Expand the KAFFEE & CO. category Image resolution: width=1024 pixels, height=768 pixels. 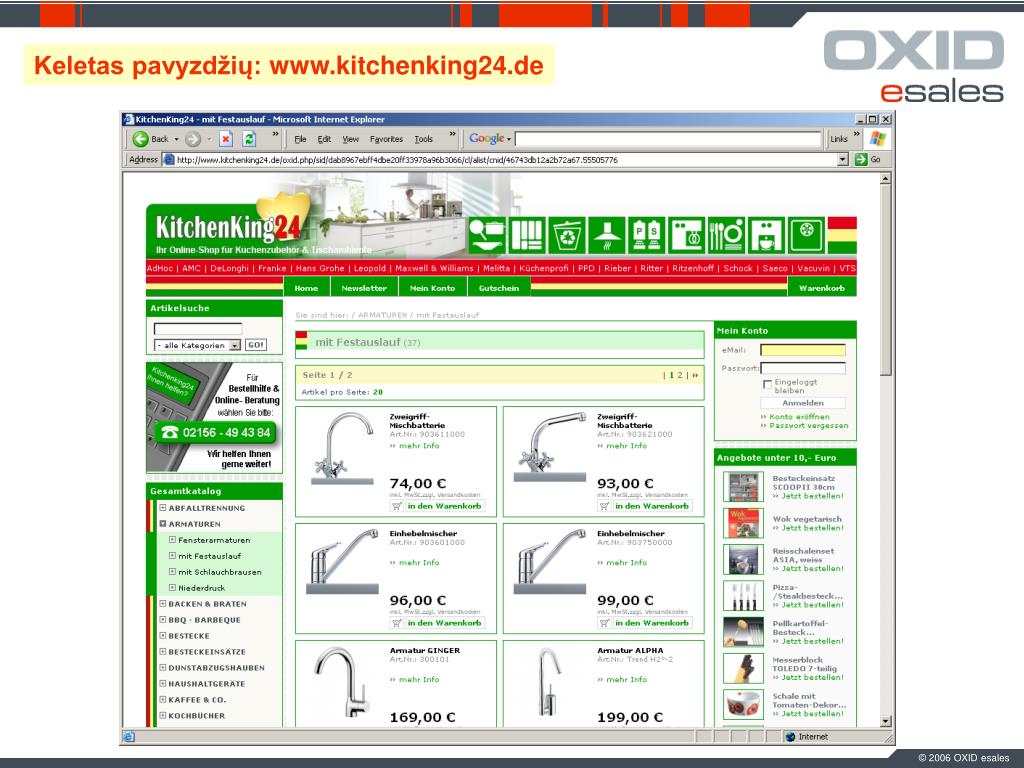click(163, 699)
